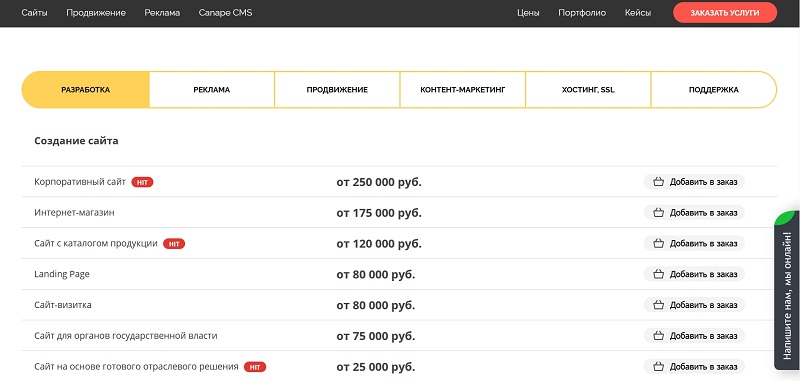Click HIT badge next to готового отраслевого решения
The height and width of the screenshot is (381, 800).
[255, 367]
